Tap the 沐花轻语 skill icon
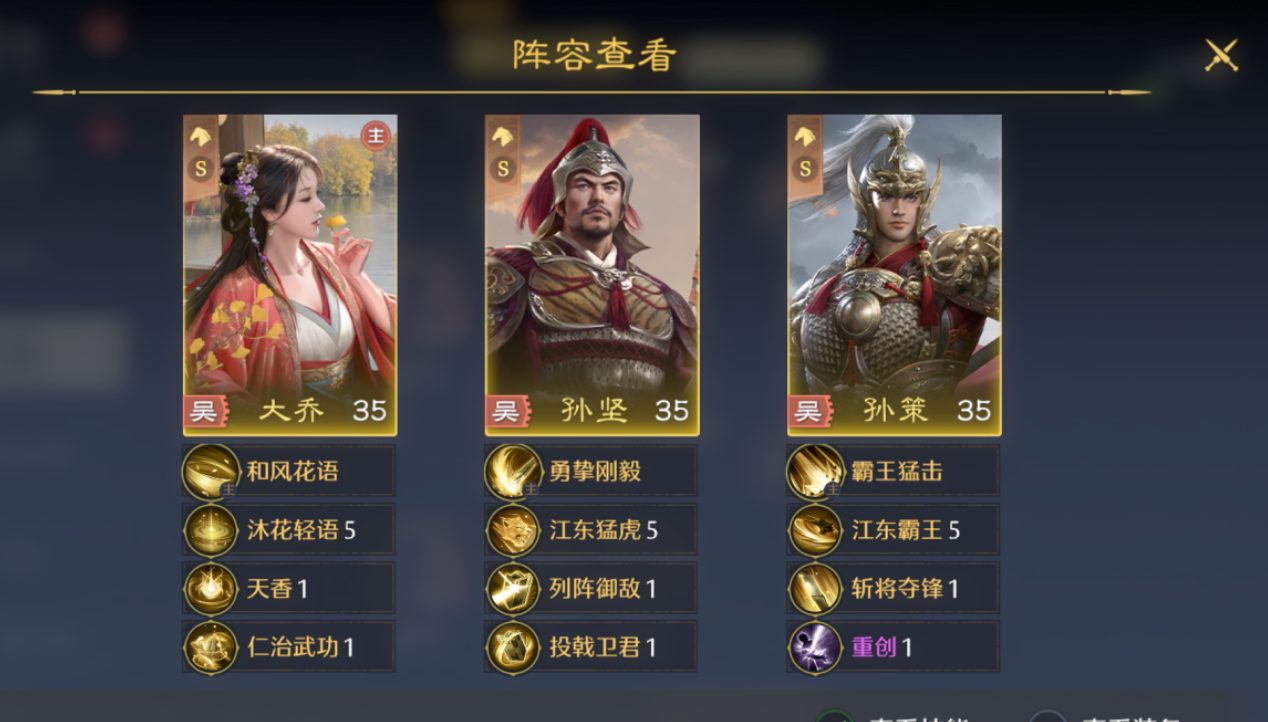 click(212, 530)
